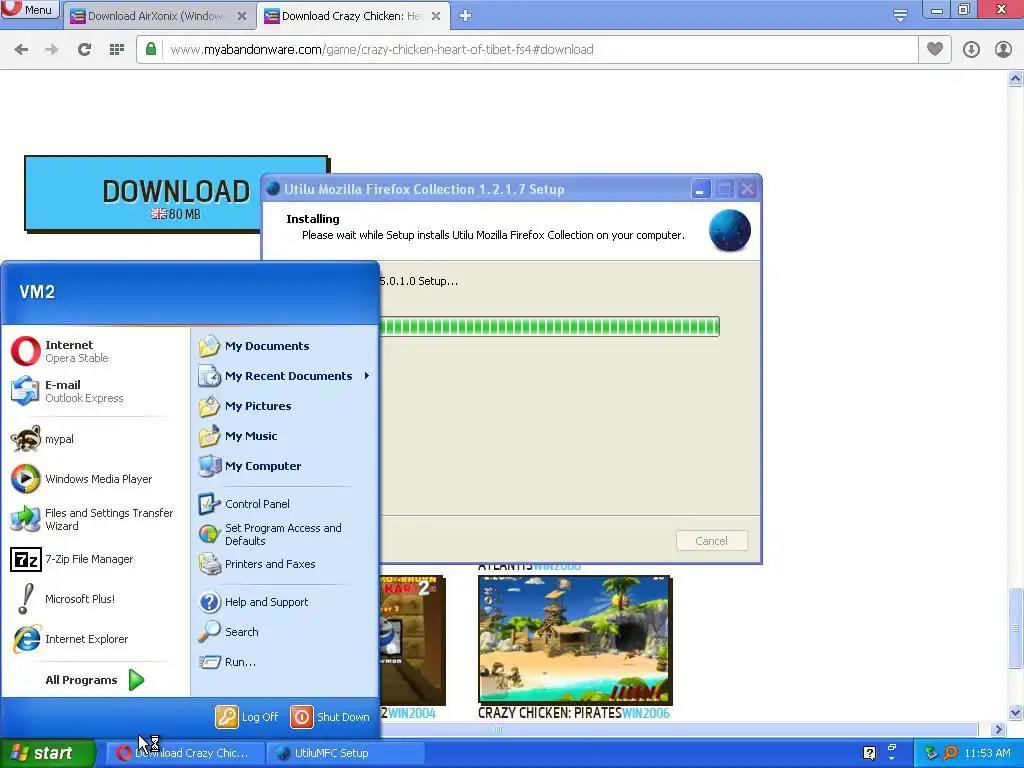Open the tab menu icon in title bar
This screenshot has height=768, width=1024.
tap(900, 14)
